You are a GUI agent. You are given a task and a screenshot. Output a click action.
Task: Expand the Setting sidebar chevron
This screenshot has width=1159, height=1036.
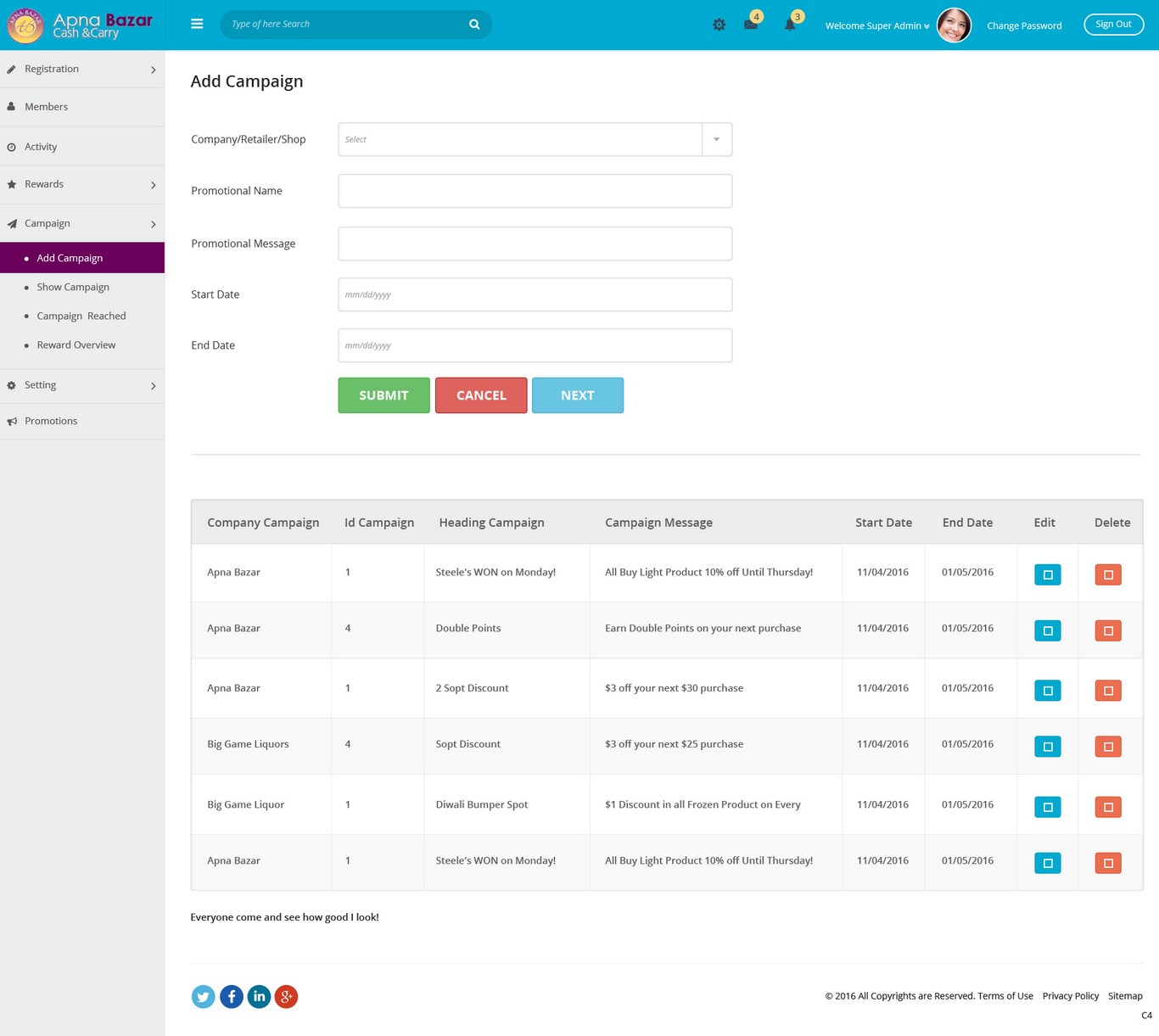point(154,386)
